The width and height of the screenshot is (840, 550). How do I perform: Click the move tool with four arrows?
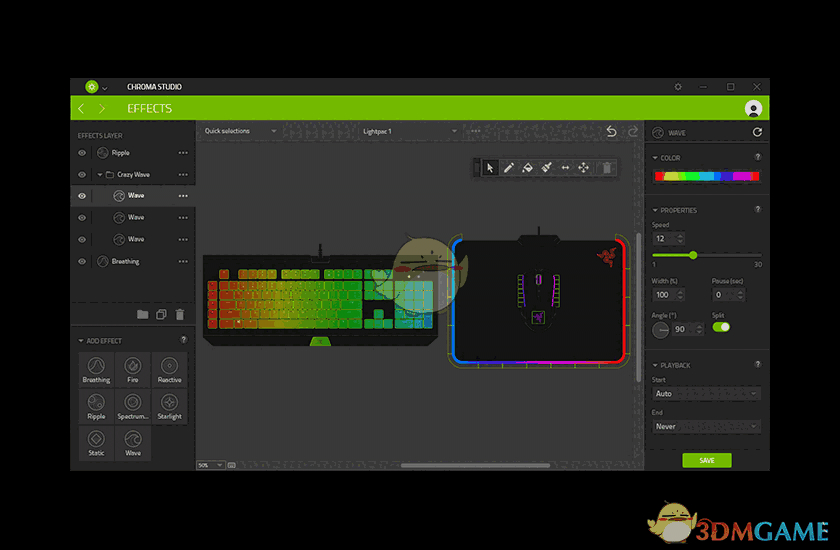pyautogui.click(x=583, y=168)
